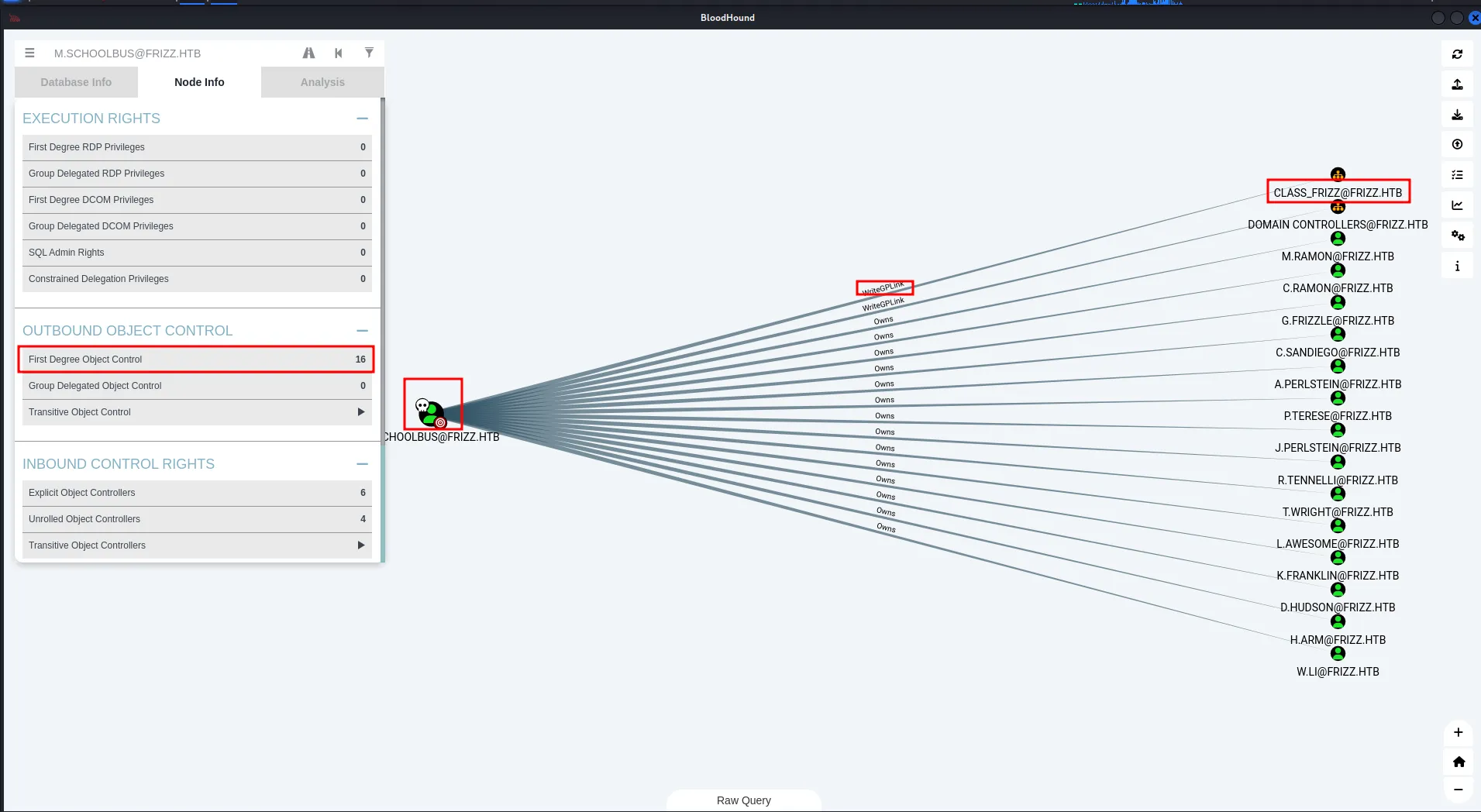Select the C.SANDIEGO user node icon
The height and width of the screenshot is (812, 1481).
pos(1338,334)
